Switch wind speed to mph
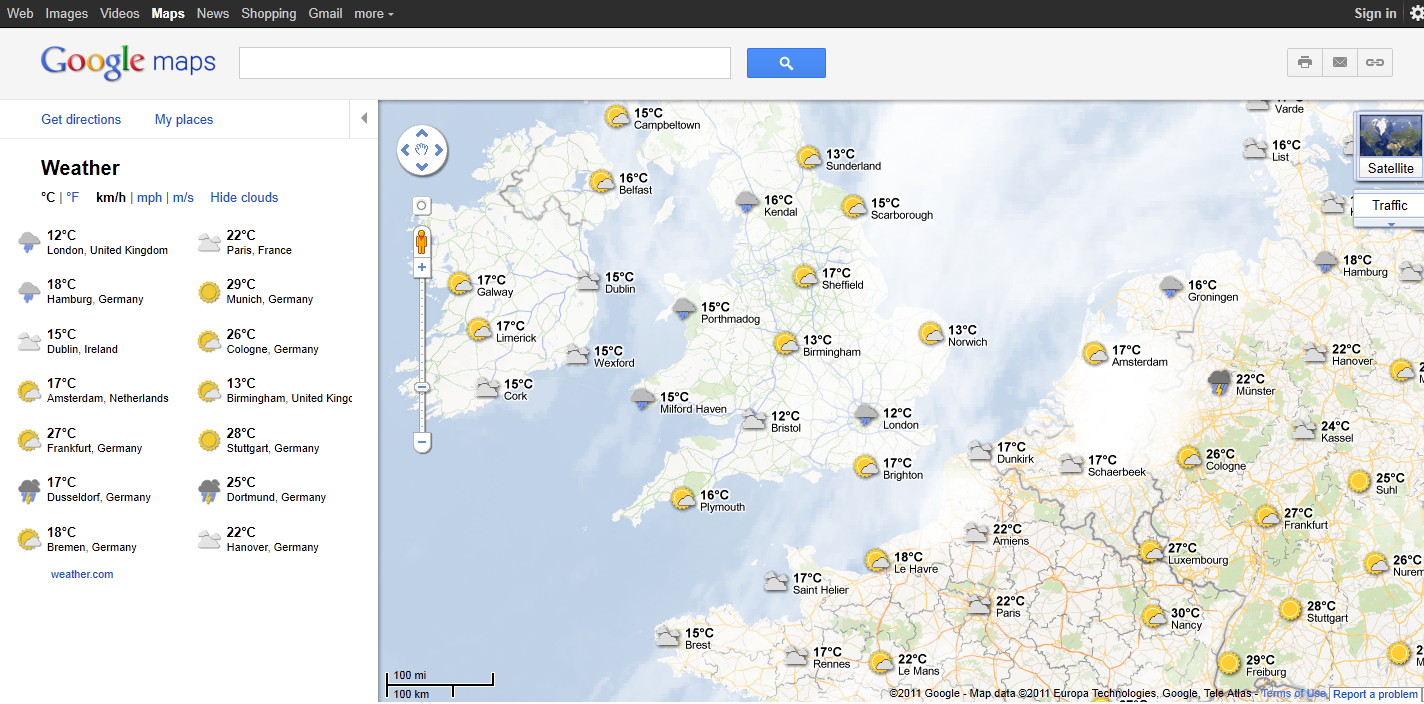Image resolution: width=1424 pixels, height=704 pixels. coord(149,197)
